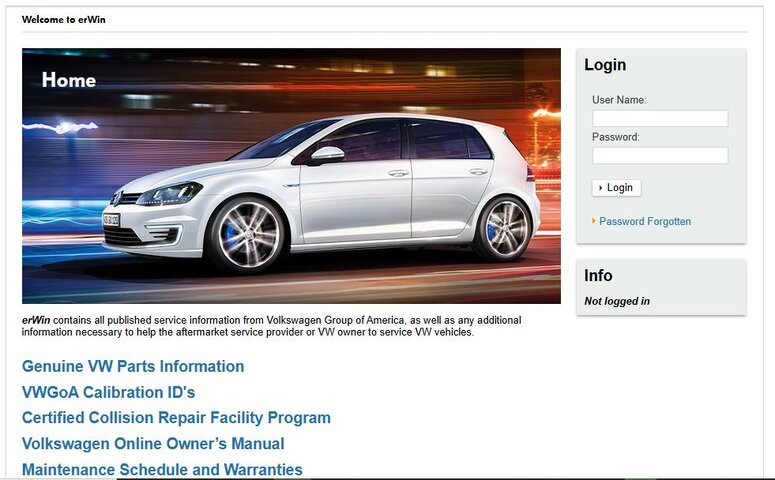
Task: Click the Info panel heading
Action: coord(598,275)
